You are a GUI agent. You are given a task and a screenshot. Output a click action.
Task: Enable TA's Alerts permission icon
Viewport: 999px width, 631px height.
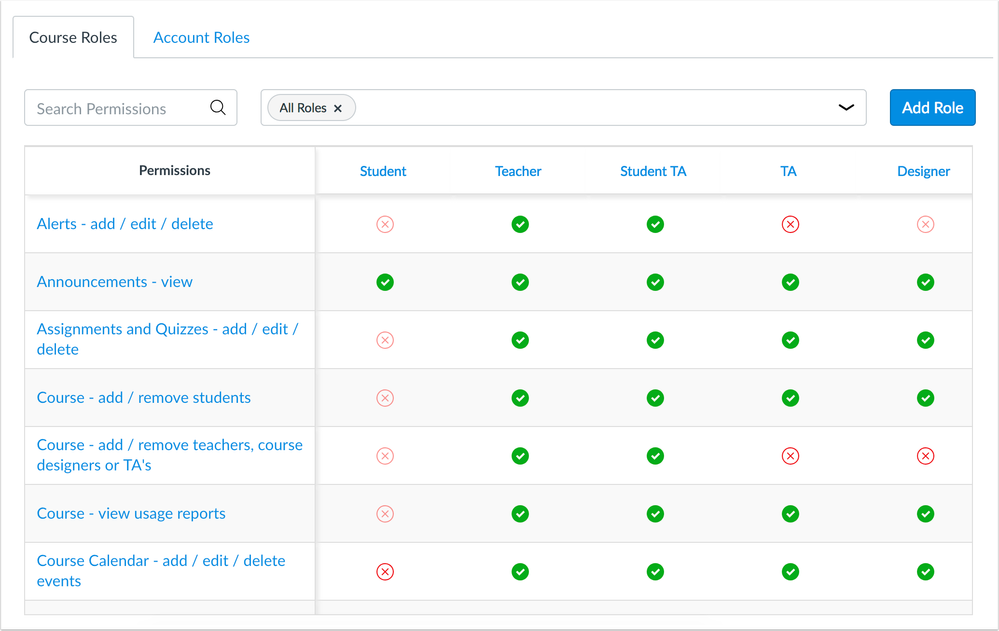pos(790,224)
